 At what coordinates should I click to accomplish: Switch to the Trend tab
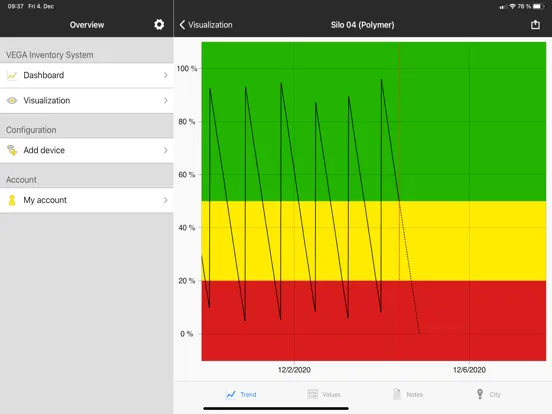[x=241, y=394]
